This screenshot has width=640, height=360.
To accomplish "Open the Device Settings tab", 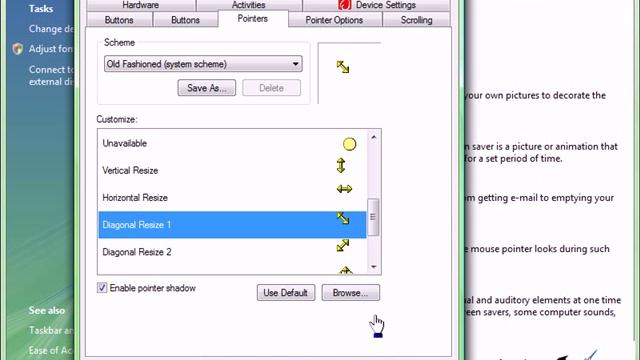I will tap(377, 5).
